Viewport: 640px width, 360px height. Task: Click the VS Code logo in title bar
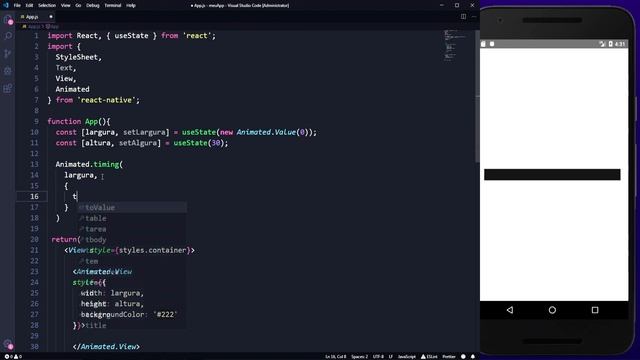pos(6,5)
